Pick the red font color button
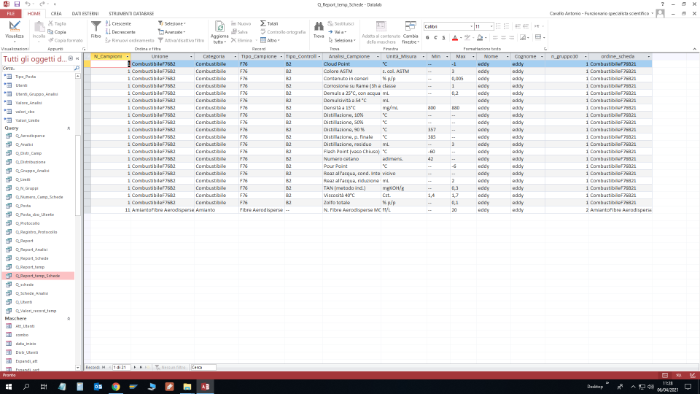This screenshot has height=394, width=700. (x=454, y=38)
